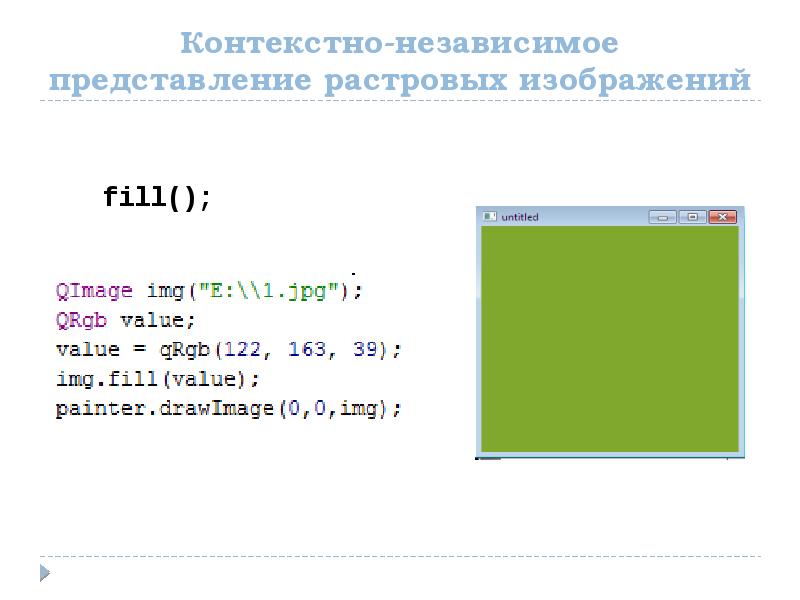Click the subtitle line "представление растровых изображений"
The height and width of the screenshot is (600, 800).
(x=400, y=81)
